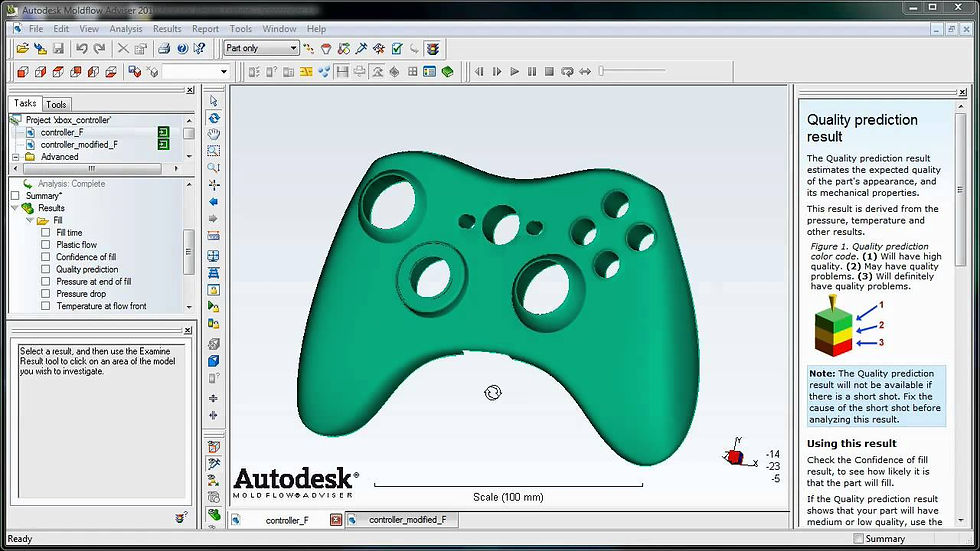This screenshot has height=551, width=980.
Task: Switch to the Tools tab
Action: click(56, 104)
